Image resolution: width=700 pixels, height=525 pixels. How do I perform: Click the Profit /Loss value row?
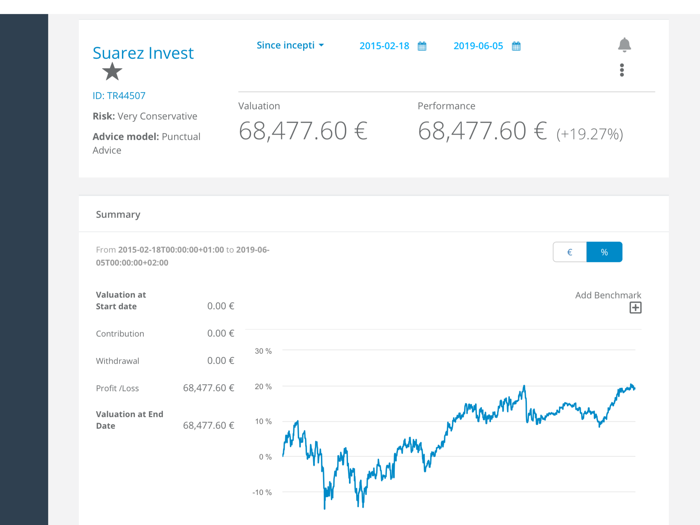click(208, 388)
